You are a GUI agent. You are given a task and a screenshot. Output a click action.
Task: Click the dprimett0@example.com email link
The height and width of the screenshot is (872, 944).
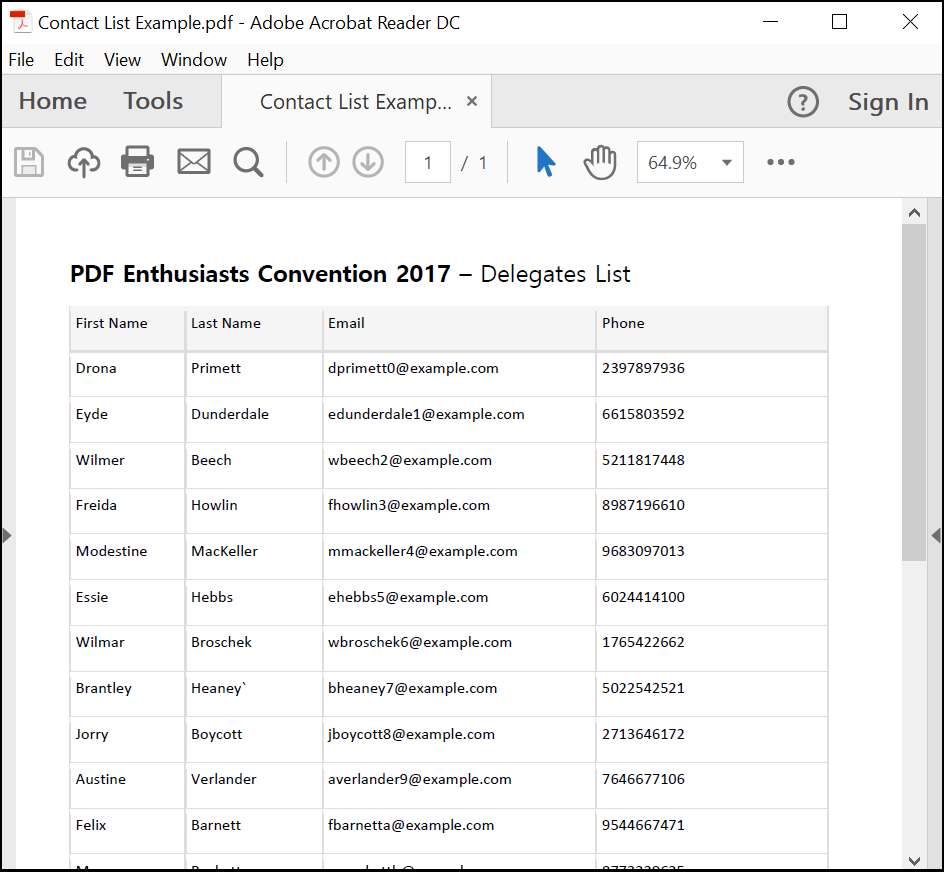(x=416, y=368)
